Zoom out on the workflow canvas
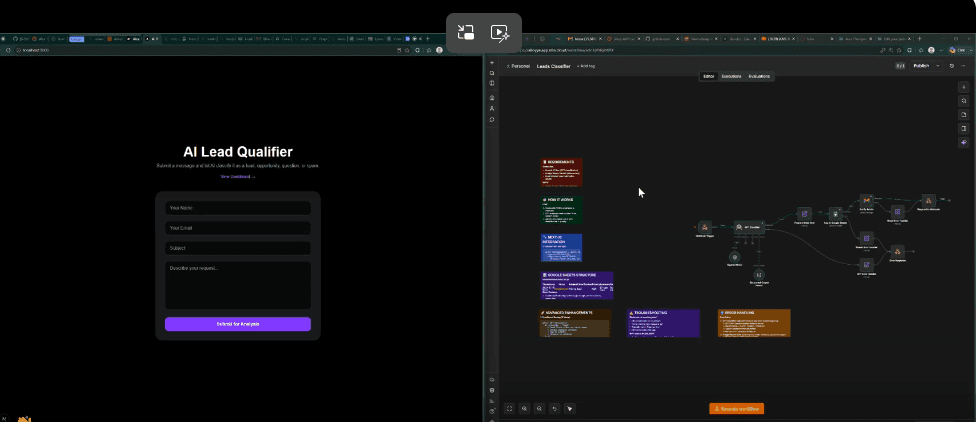 point(540,408)
